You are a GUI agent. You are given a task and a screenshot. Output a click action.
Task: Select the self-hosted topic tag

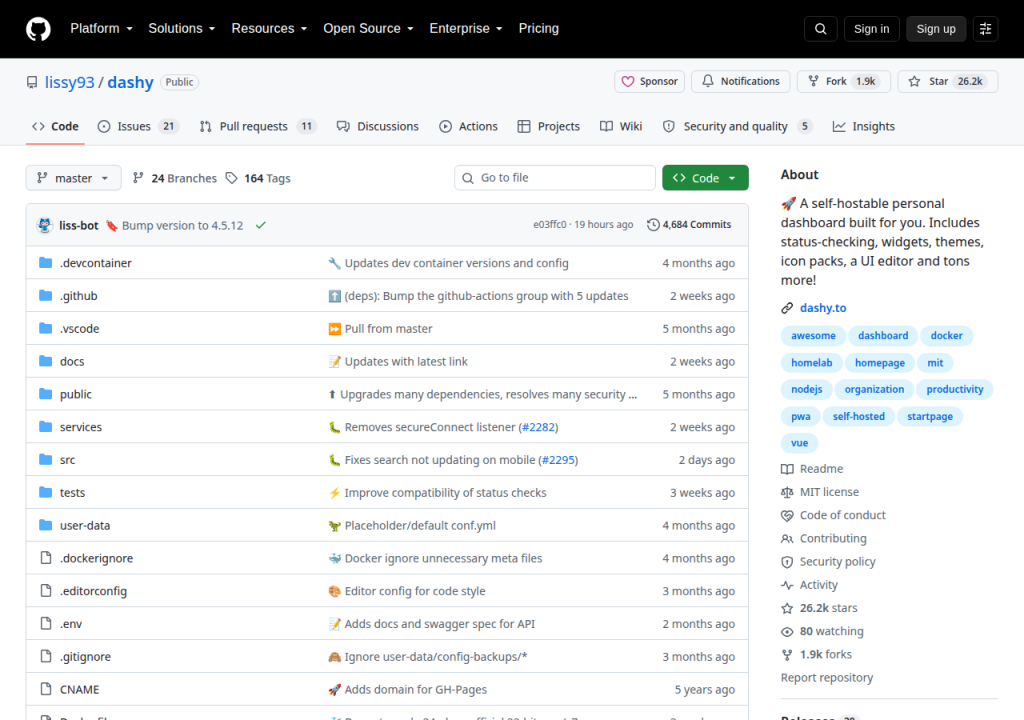coord(858,416)
